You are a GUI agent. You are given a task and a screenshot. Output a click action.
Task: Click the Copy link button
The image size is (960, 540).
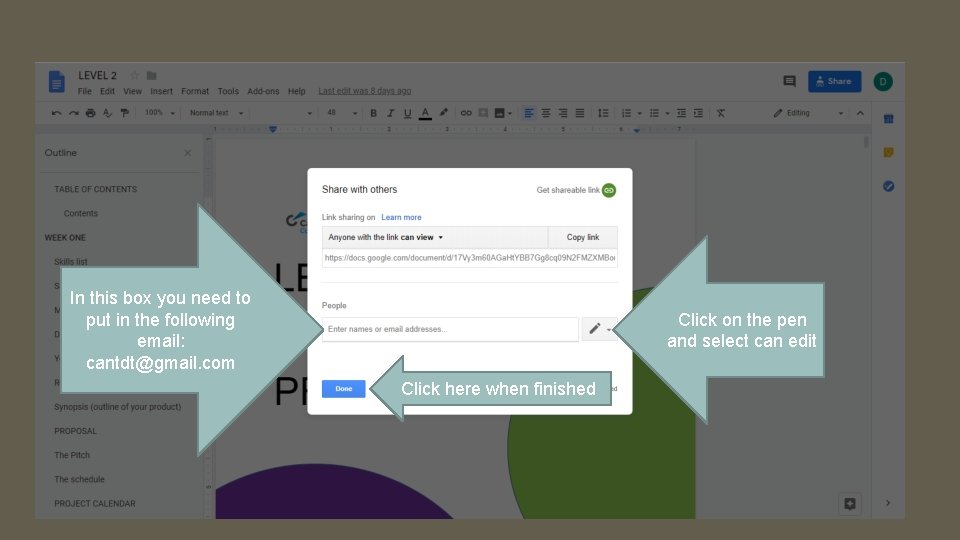tap(583, 237)
